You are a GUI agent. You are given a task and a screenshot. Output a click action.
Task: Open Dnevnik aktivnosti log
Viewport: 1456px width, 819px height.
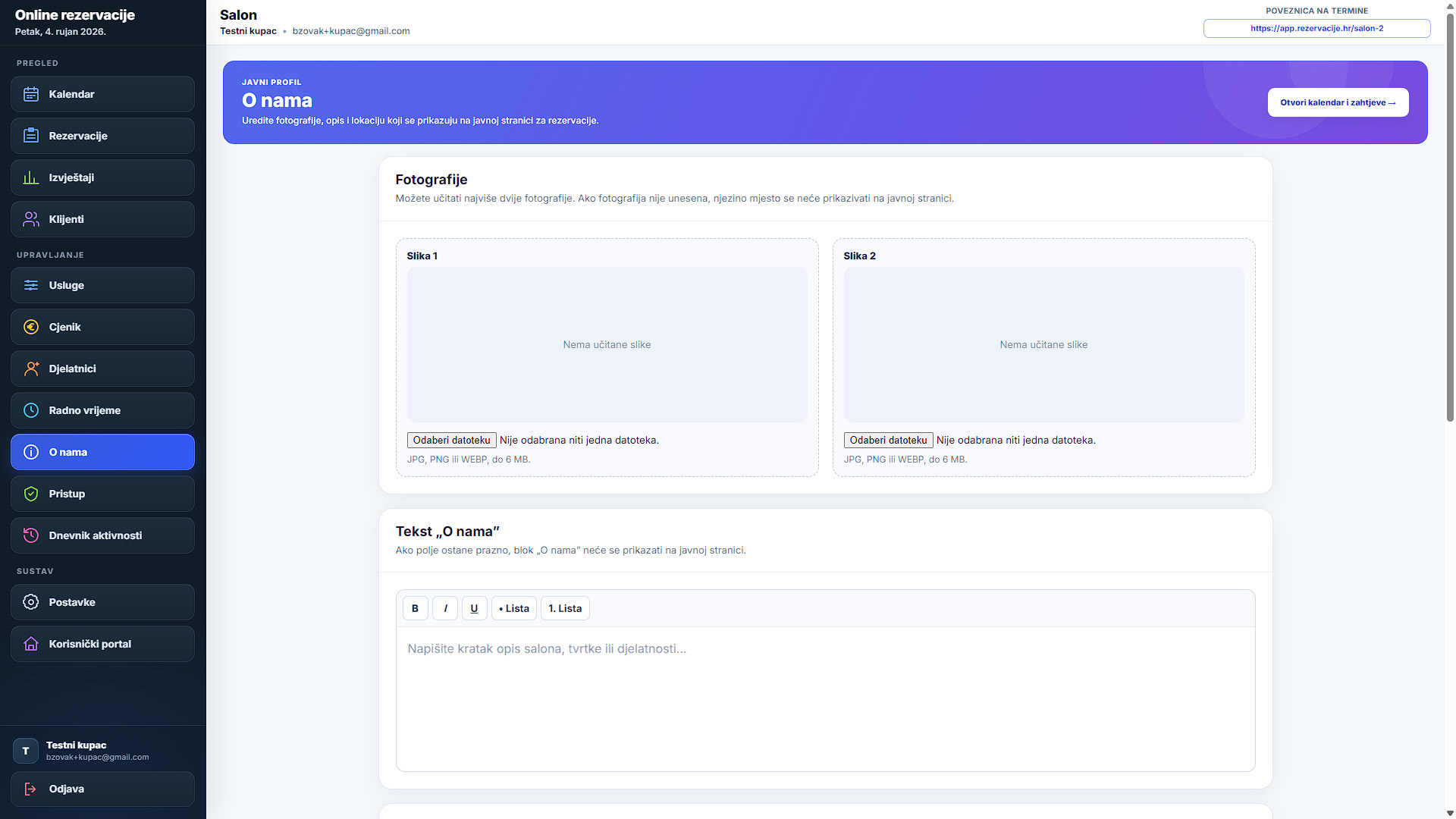point(102,535)
